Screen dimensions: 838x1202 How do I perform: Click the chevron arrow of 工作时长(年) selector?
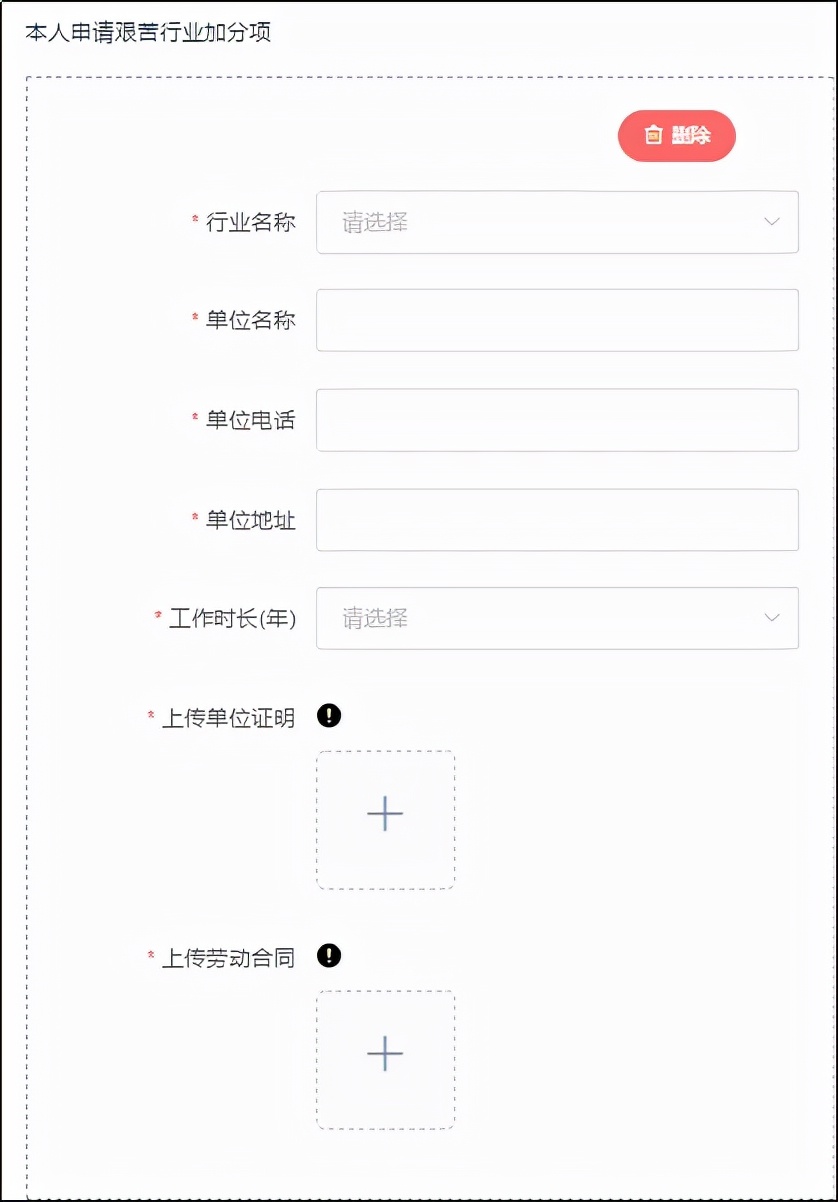[771, 618]
